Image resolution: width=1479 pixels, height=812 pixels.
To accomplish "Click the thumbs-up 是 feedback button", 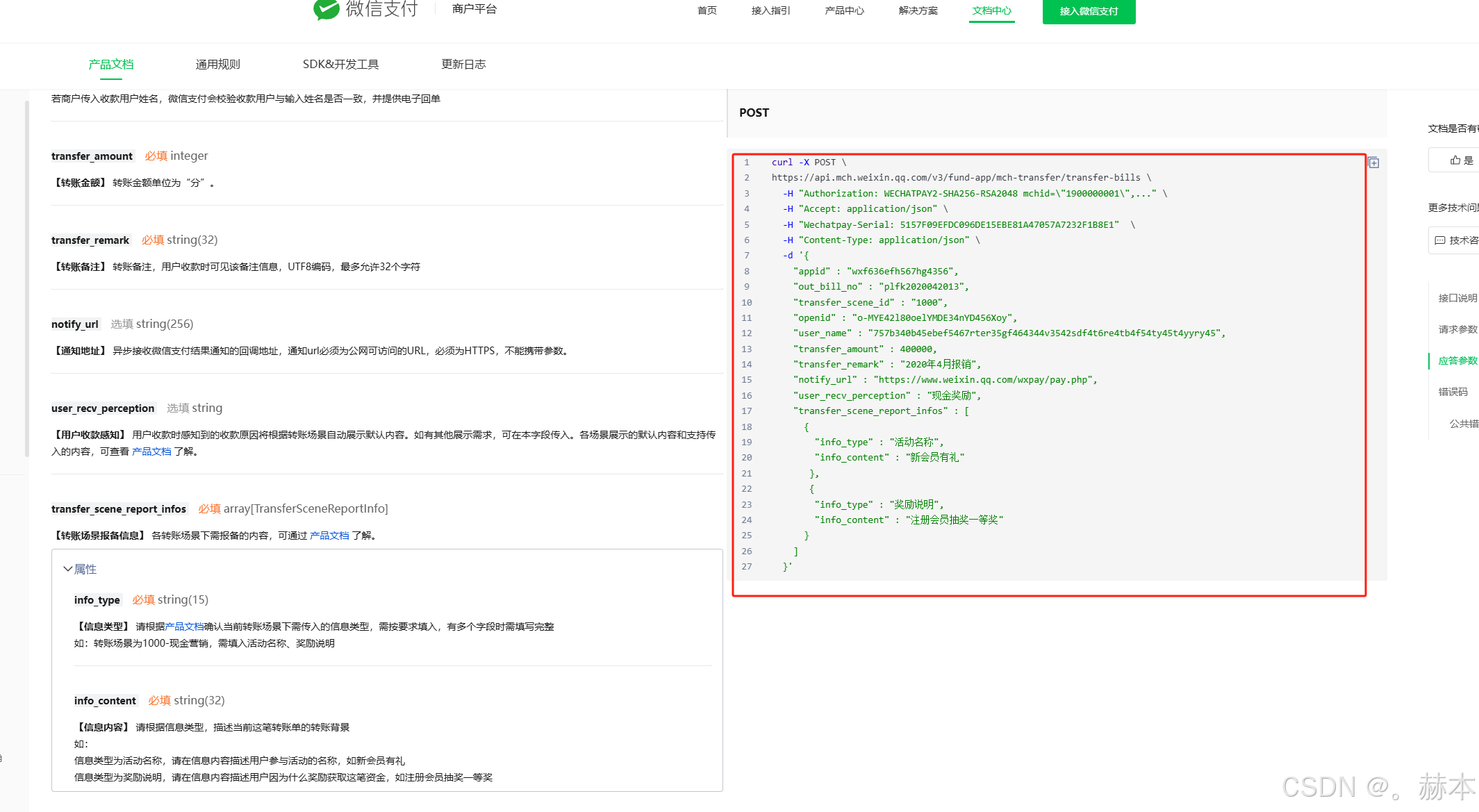I will click(1461, 160).
